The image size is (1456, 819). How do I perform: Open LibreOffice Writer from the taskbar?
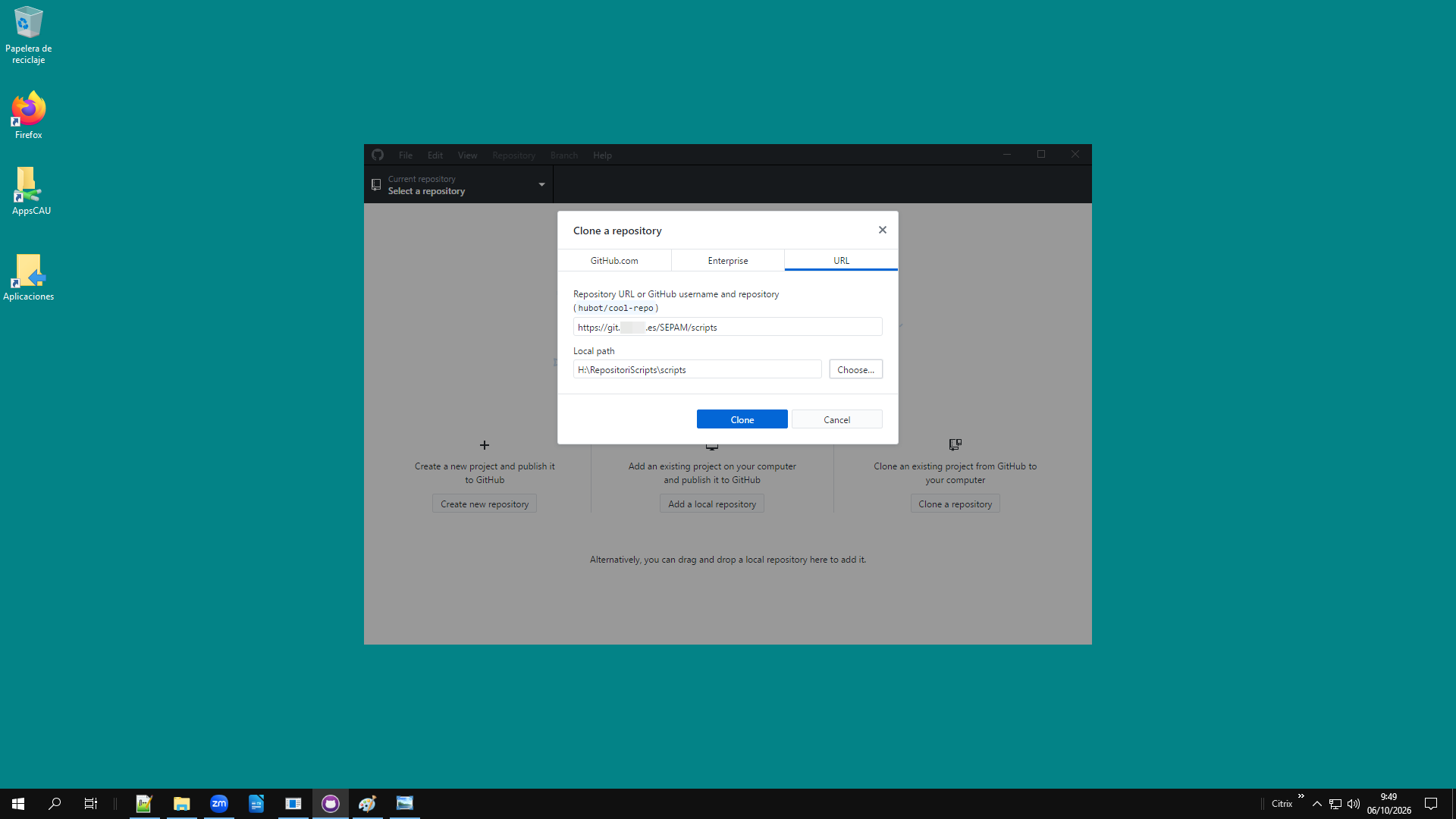click(256, 803)
